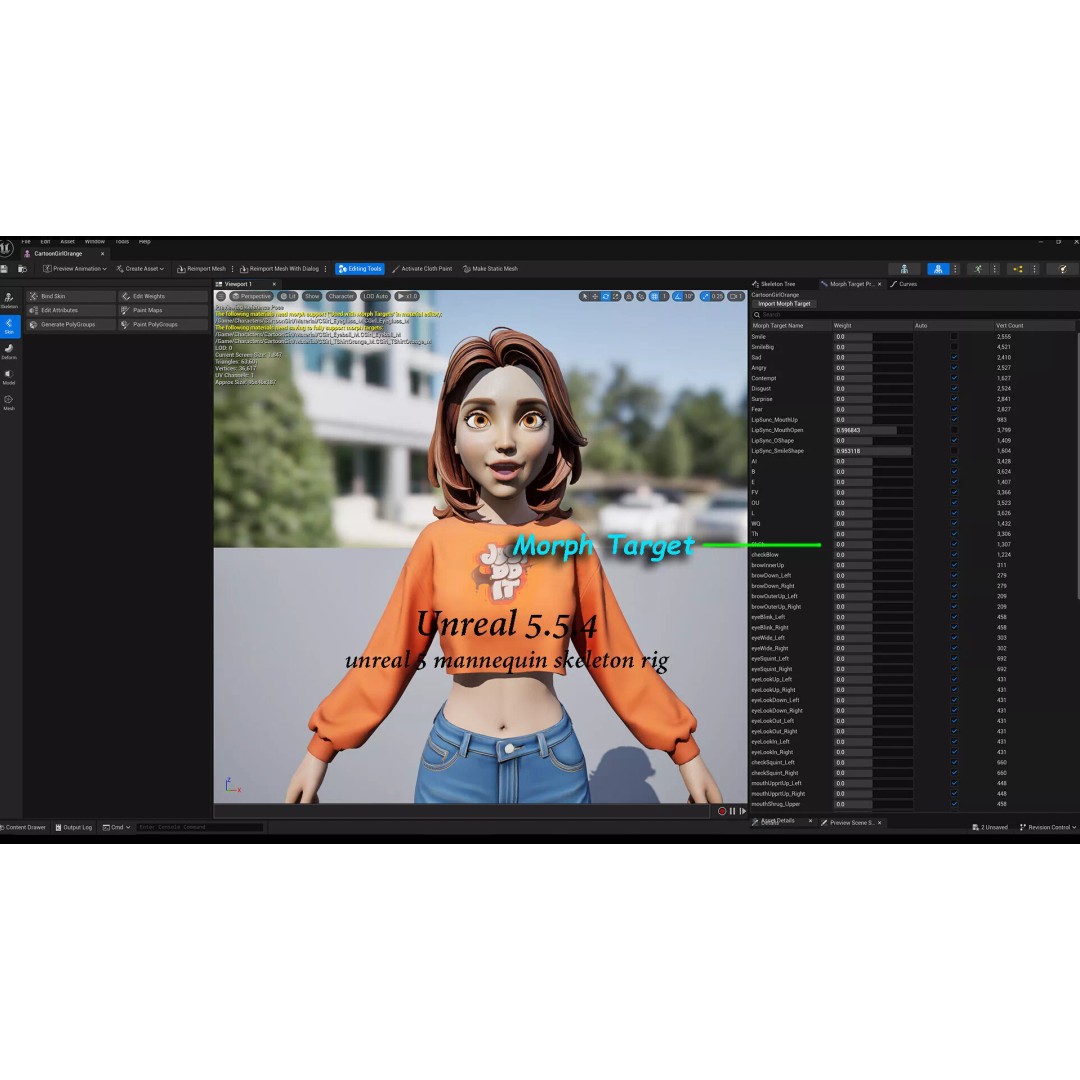
Task: Enable Auto checkbox for Smile morph
Action: point(954,337)
